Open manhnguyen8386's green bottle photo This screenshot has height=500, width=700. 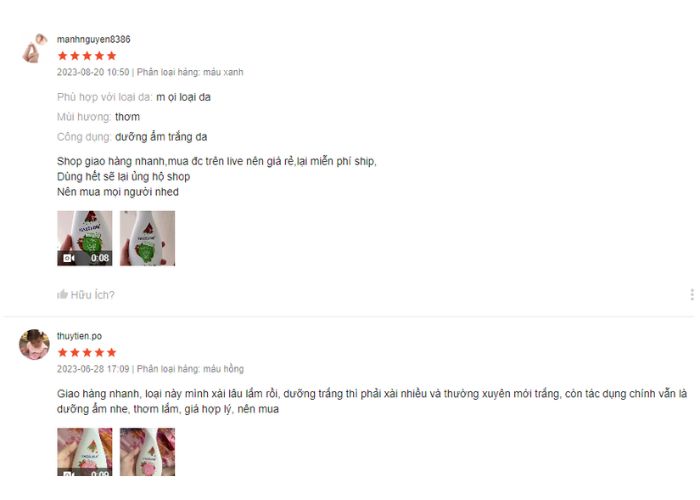(x=147, y=238)
